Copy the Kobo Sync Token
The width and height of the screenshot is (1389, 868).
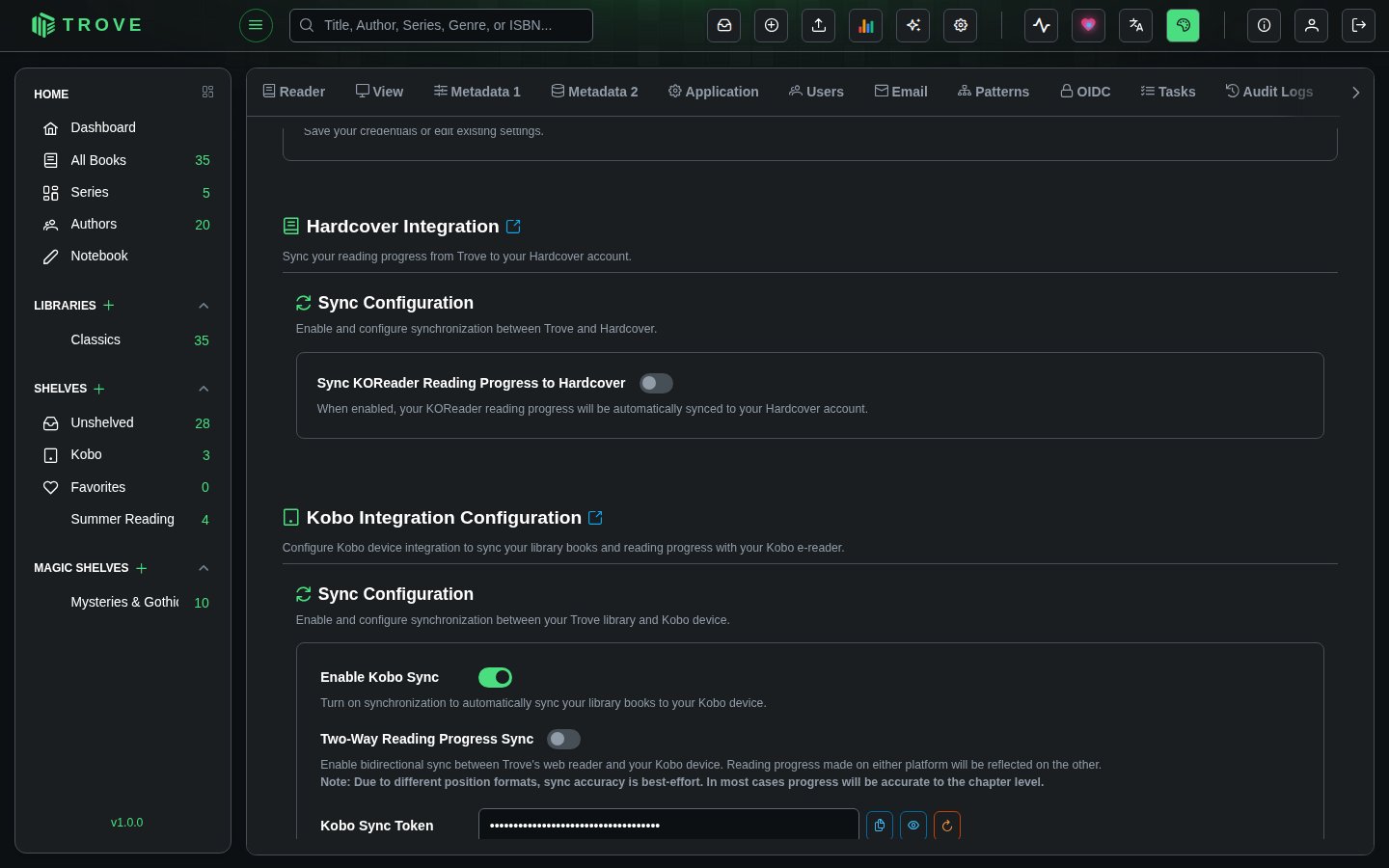(880, 826)
